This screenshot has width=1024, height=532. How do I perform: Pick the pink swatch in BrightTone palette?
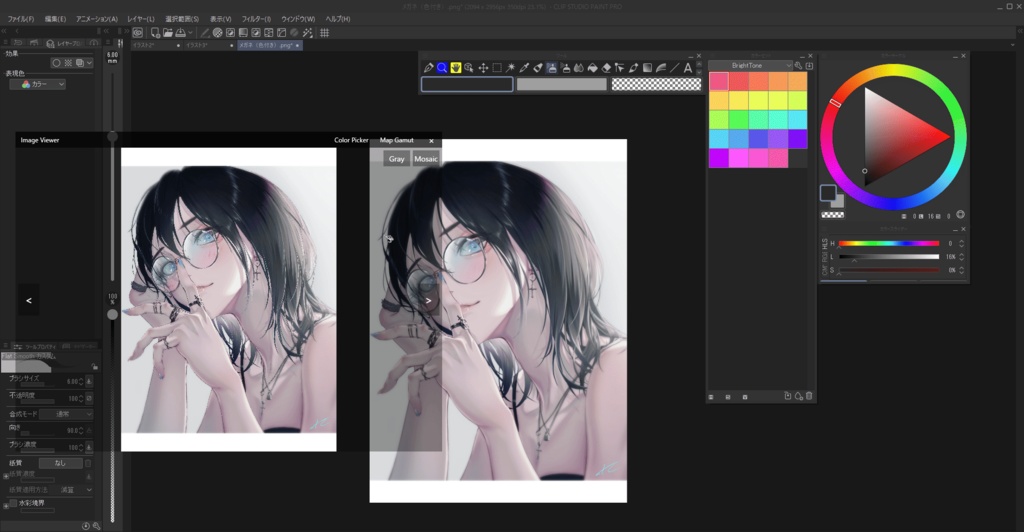pos(719,82)
